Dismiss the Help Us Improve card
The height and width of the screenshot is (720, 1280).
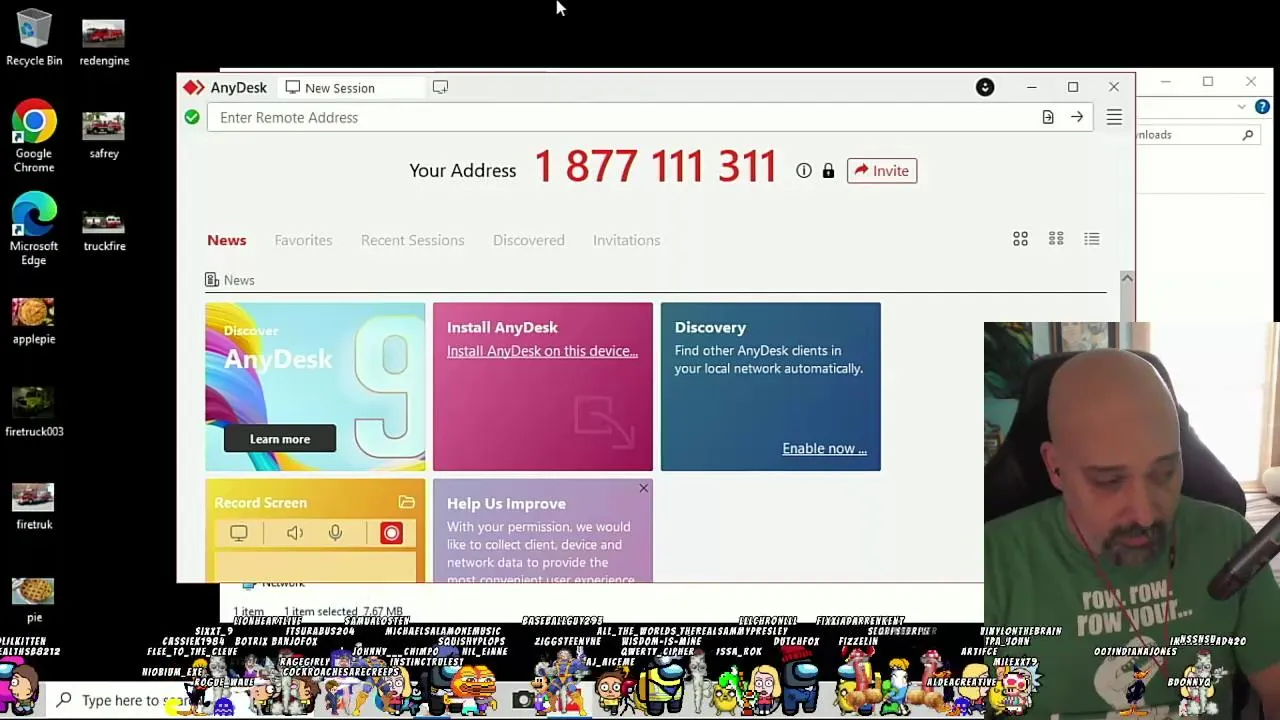tap(644, 488)
